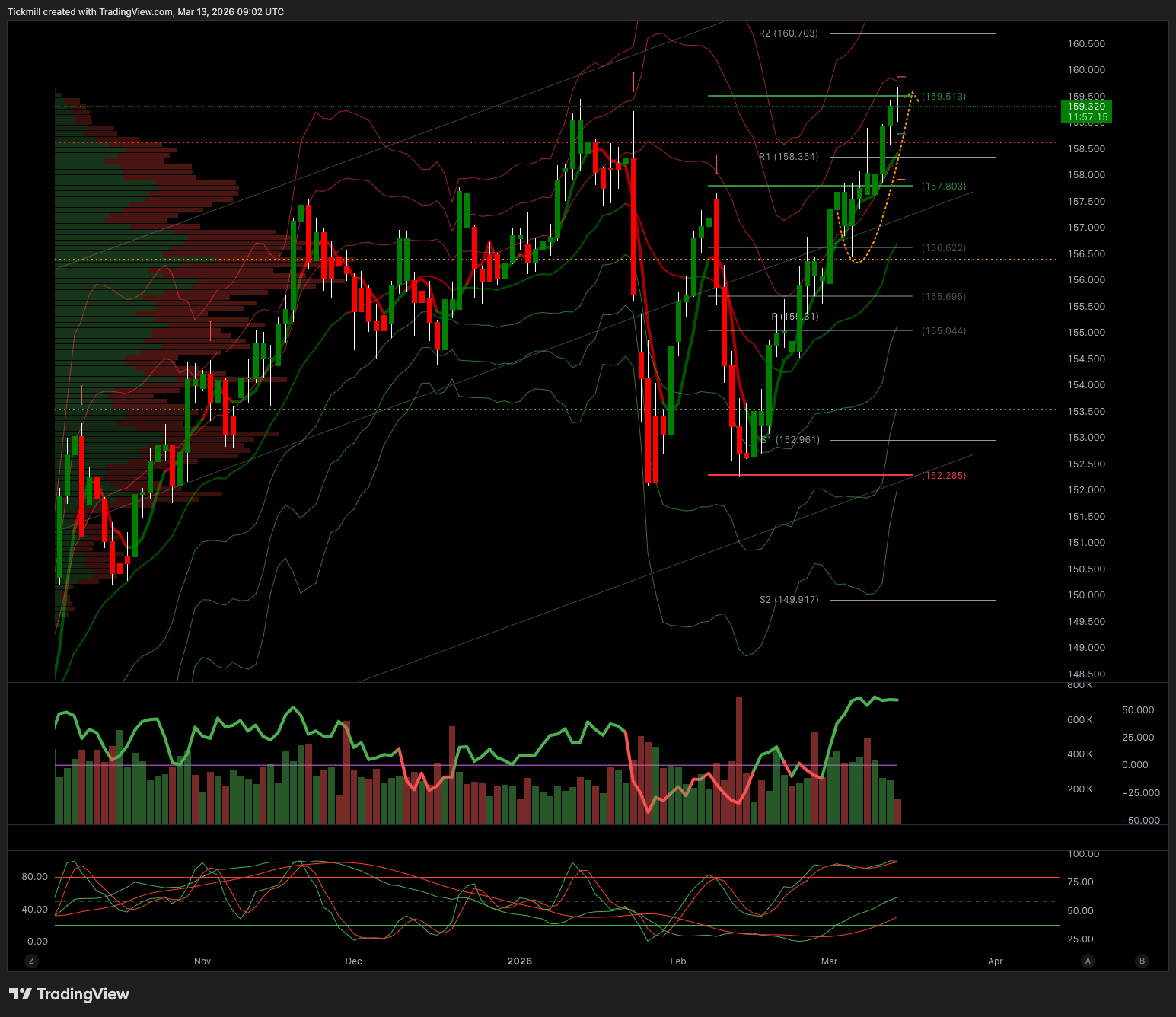Select the R1 (158.354) pivot label
1176x1017 pixels.
click(789, 157)
